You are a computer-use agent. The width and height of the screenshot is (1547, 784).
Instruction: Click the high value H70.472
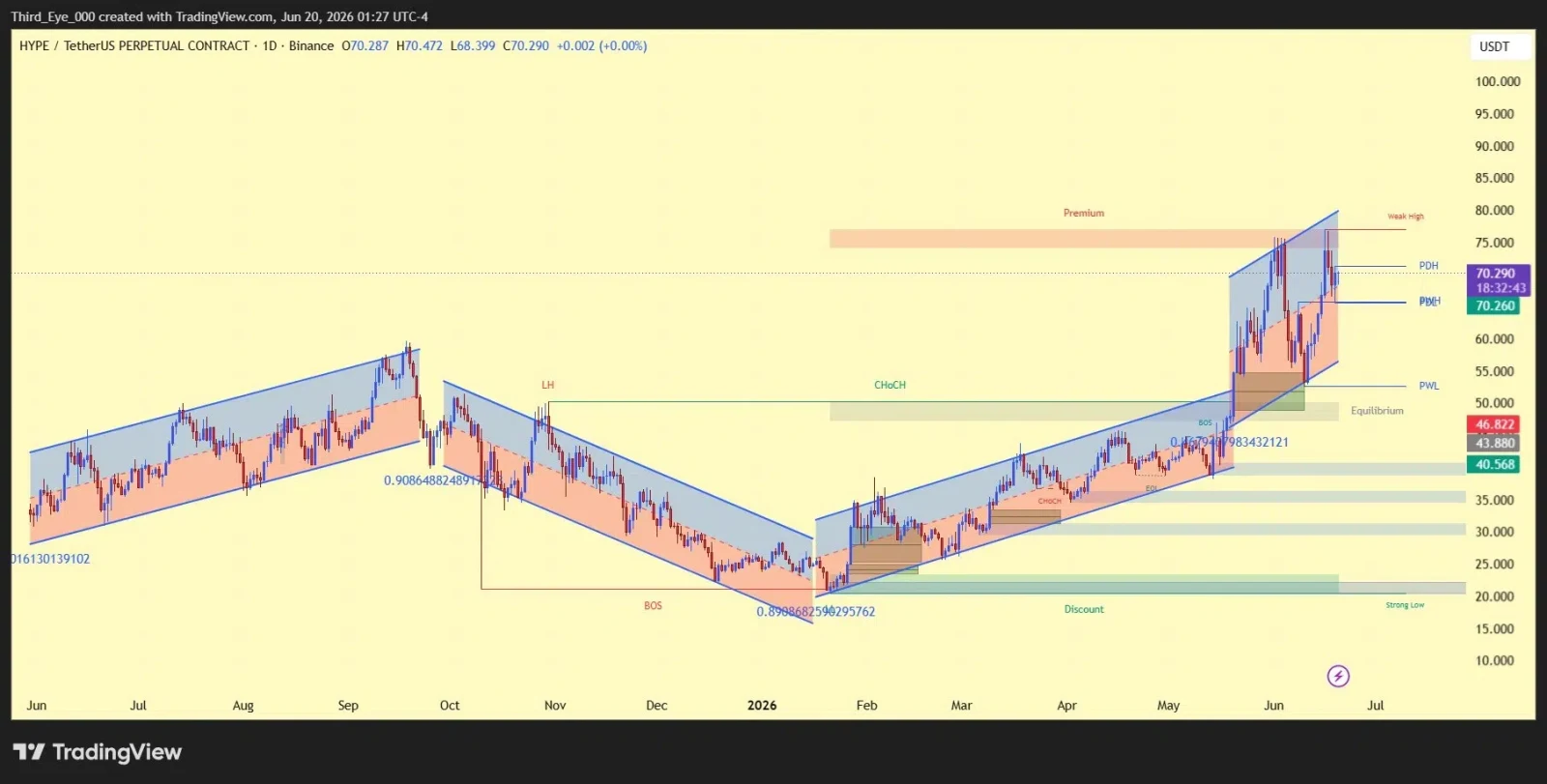pyautogui.click(x=419, y=45)
